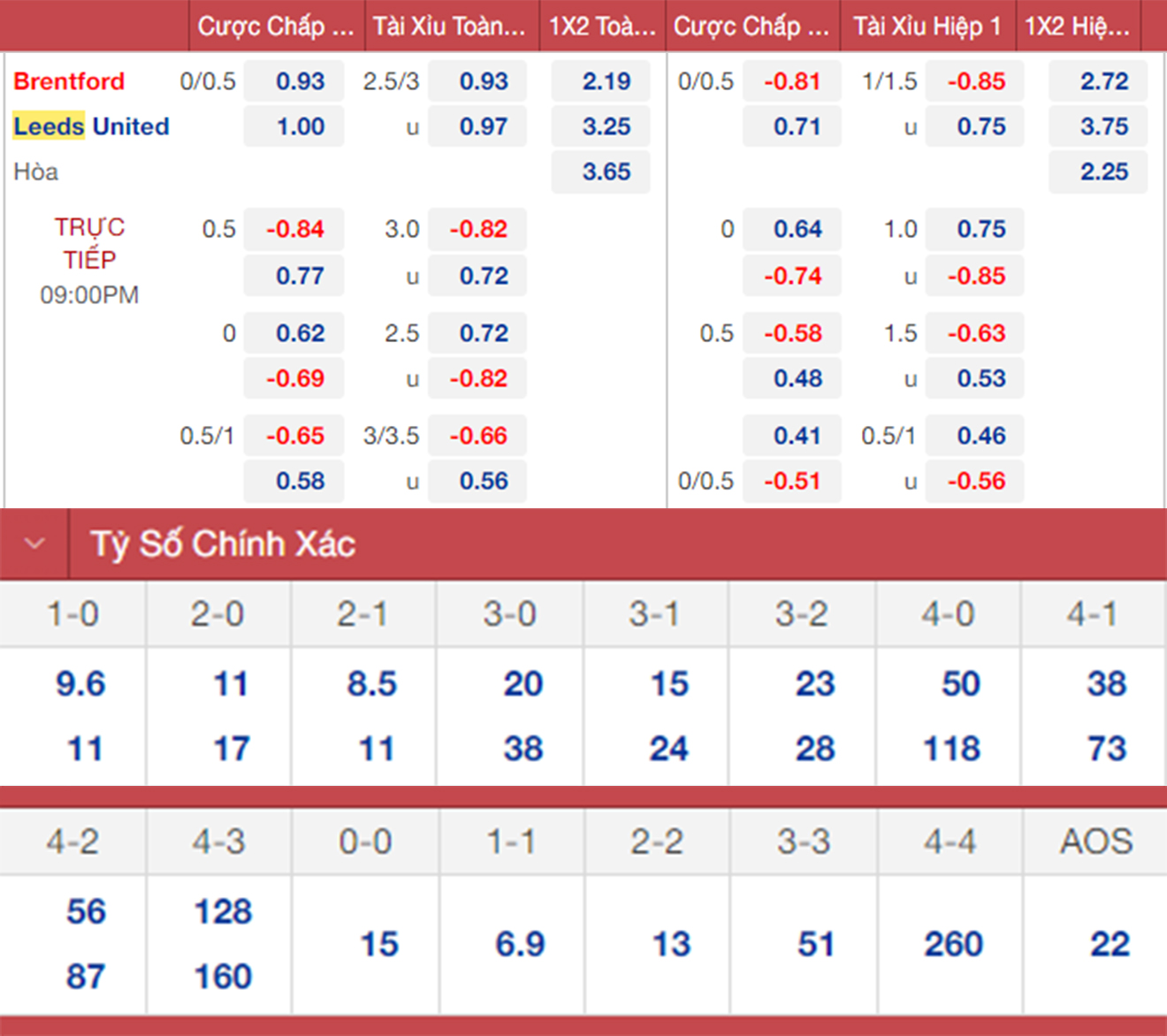Pick 0-0 correct score odds 15
This screenshot has height=1036, width=1167.
379,944
